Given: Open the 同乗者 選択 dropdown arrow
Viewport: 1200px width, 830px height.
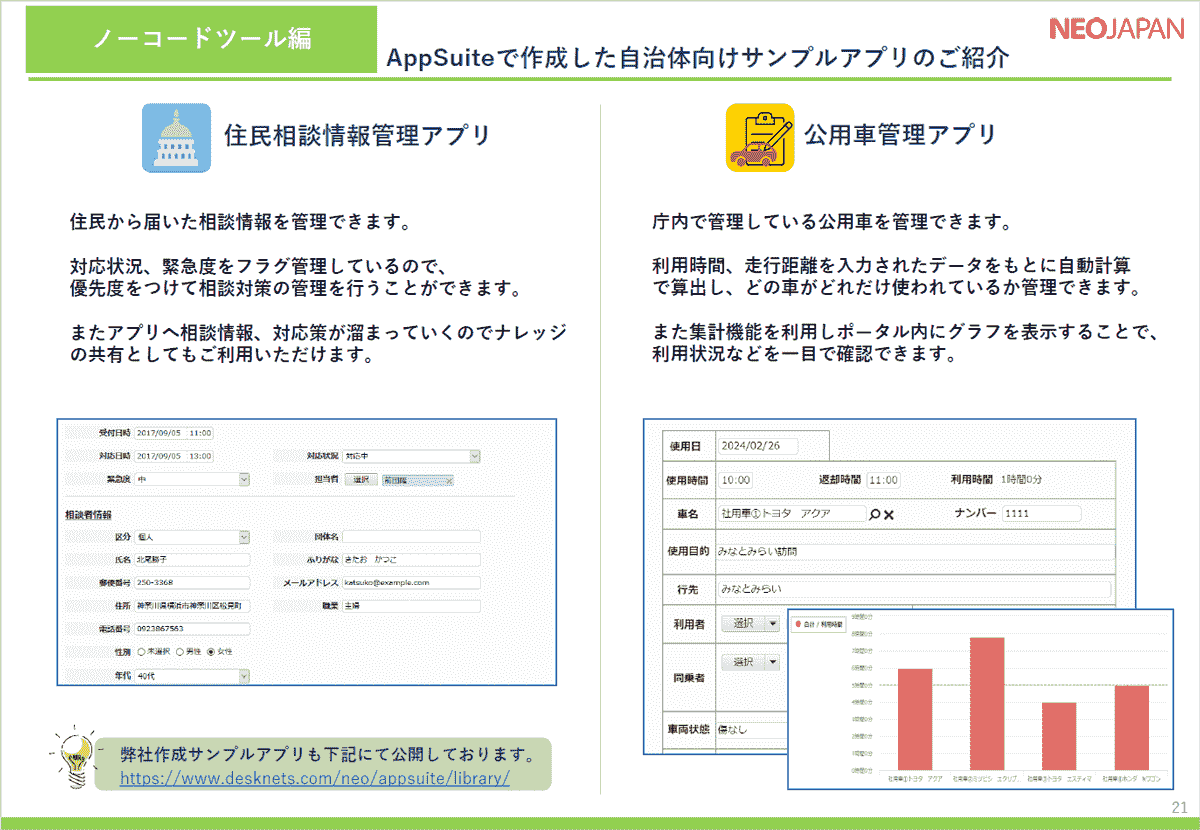Looking at the screenshot, I should (772, 662).
